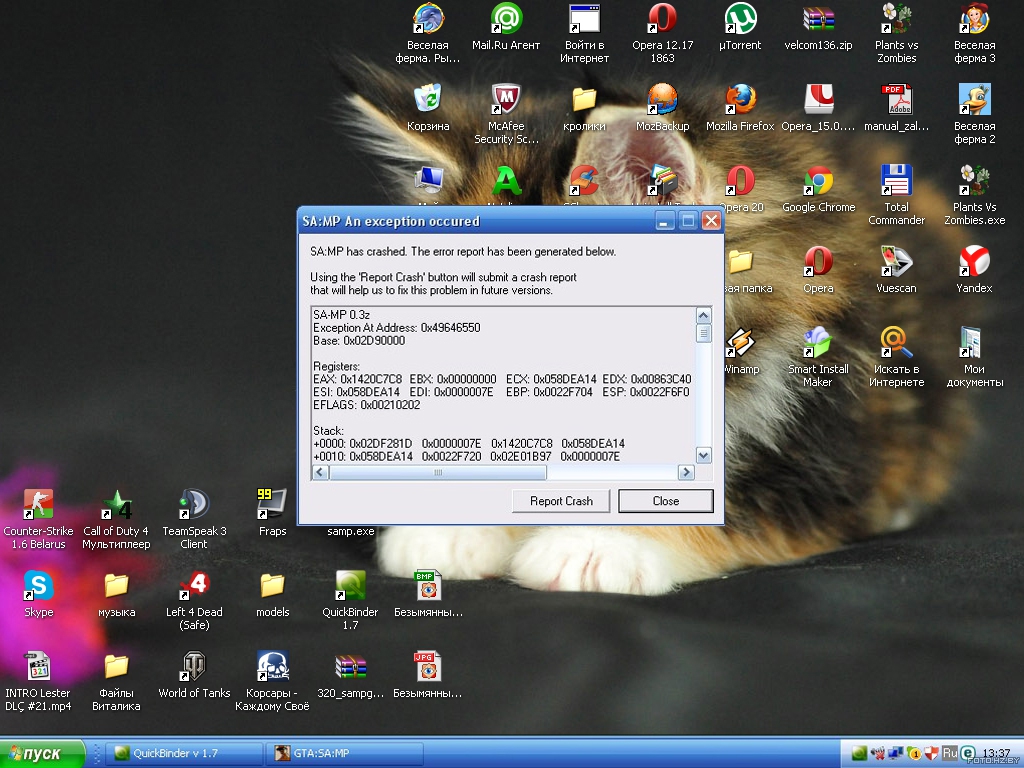
Task: Click the crash report vertical scroll up arrow
Action: pyautogui.click(x=703, y=315)
